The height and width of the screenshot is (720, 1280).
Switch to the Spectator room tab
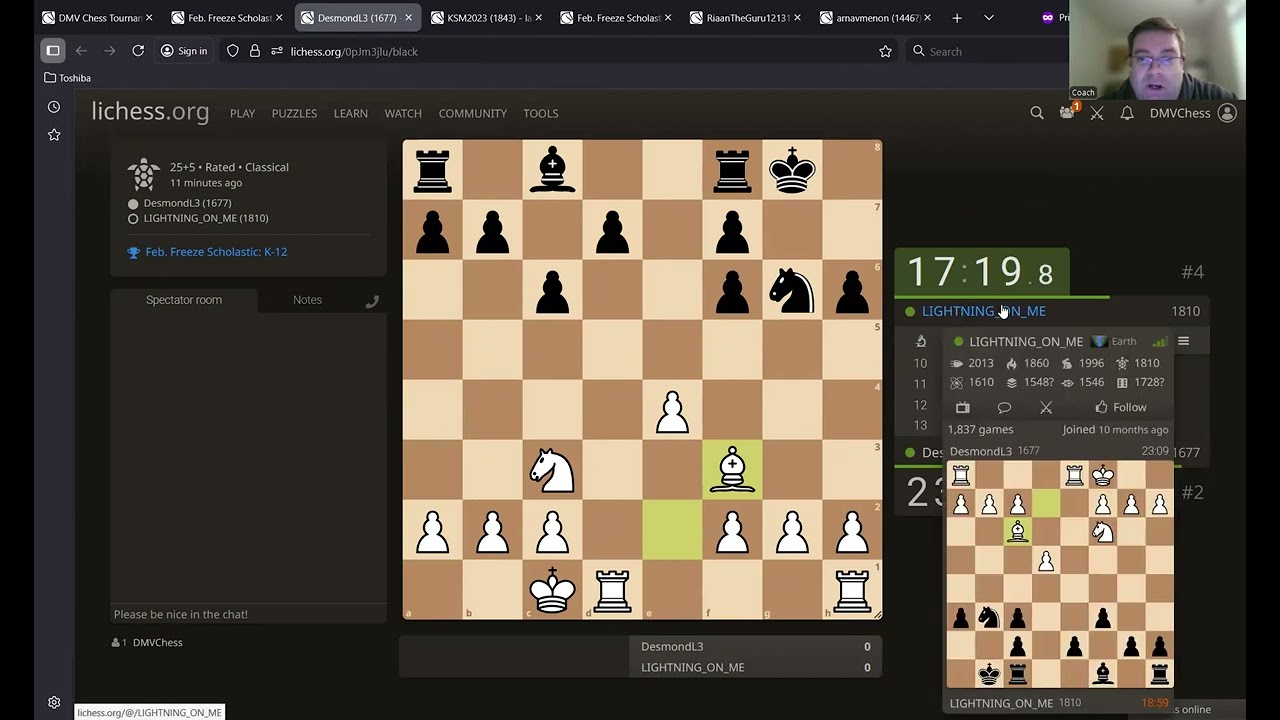[x=184, y=300]
